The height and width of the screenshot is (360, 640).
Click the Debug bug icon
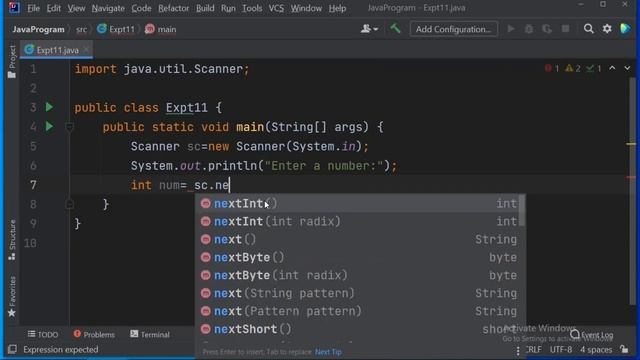tap(529, 29)
